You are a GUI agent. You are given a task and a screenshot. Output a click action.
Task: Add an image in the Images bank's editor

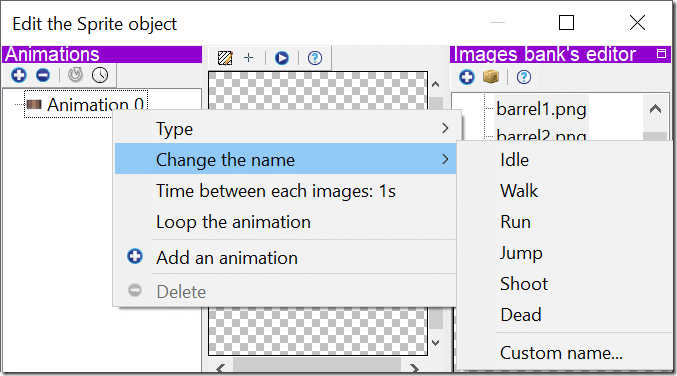point(467,77)
